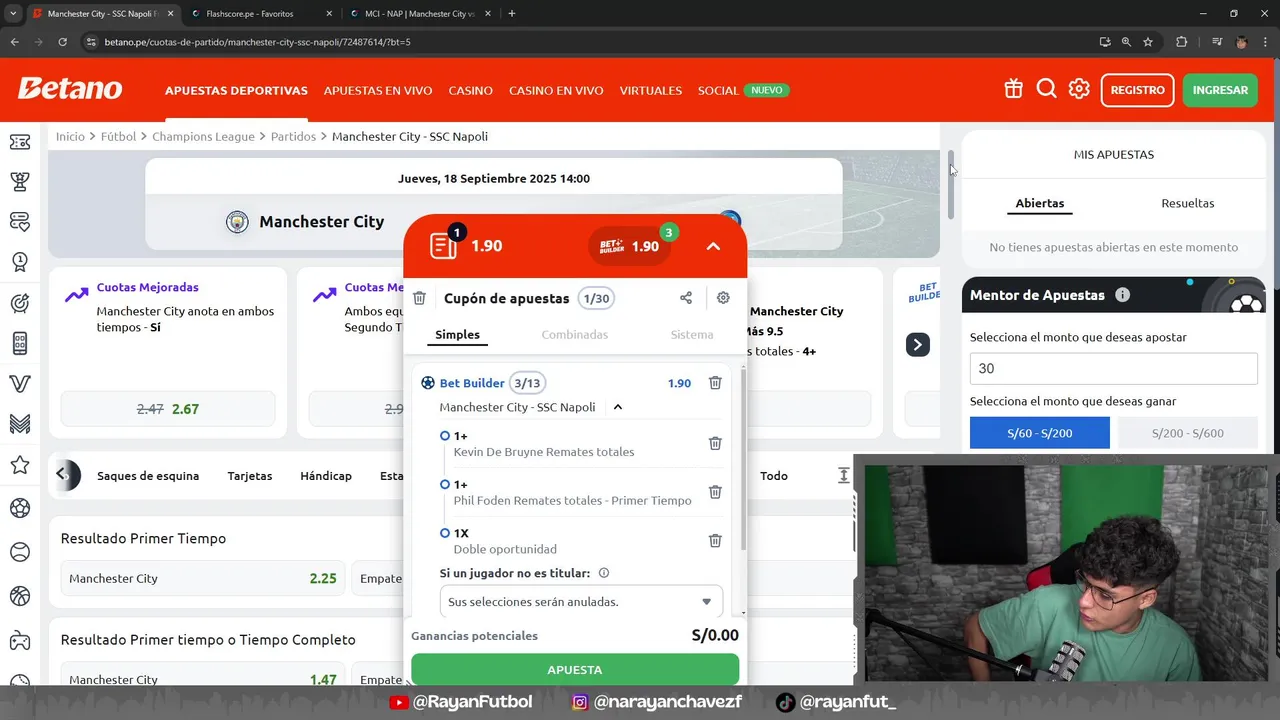This screenshot has width=1280, height=720.
Task: Click the bet slip vertical scrollbar
Action: 742,460
